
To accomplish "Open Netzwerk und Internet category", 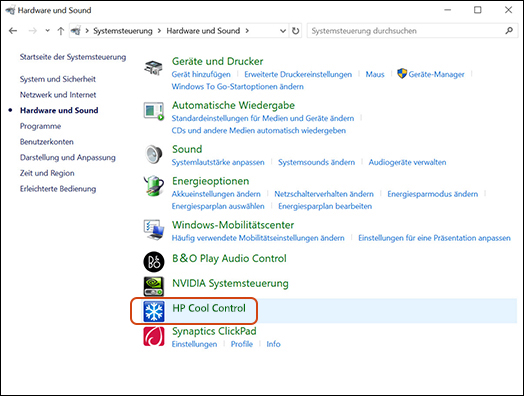I will pyautogui.click(x=58, y=95).
